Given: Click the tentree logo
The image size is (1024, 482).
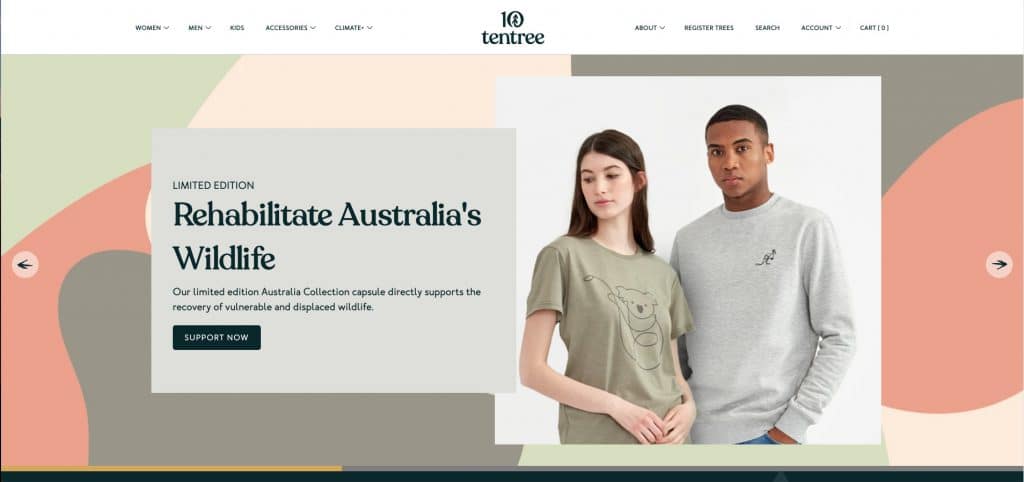Looking at the screenshot, I should click(513, 27).
